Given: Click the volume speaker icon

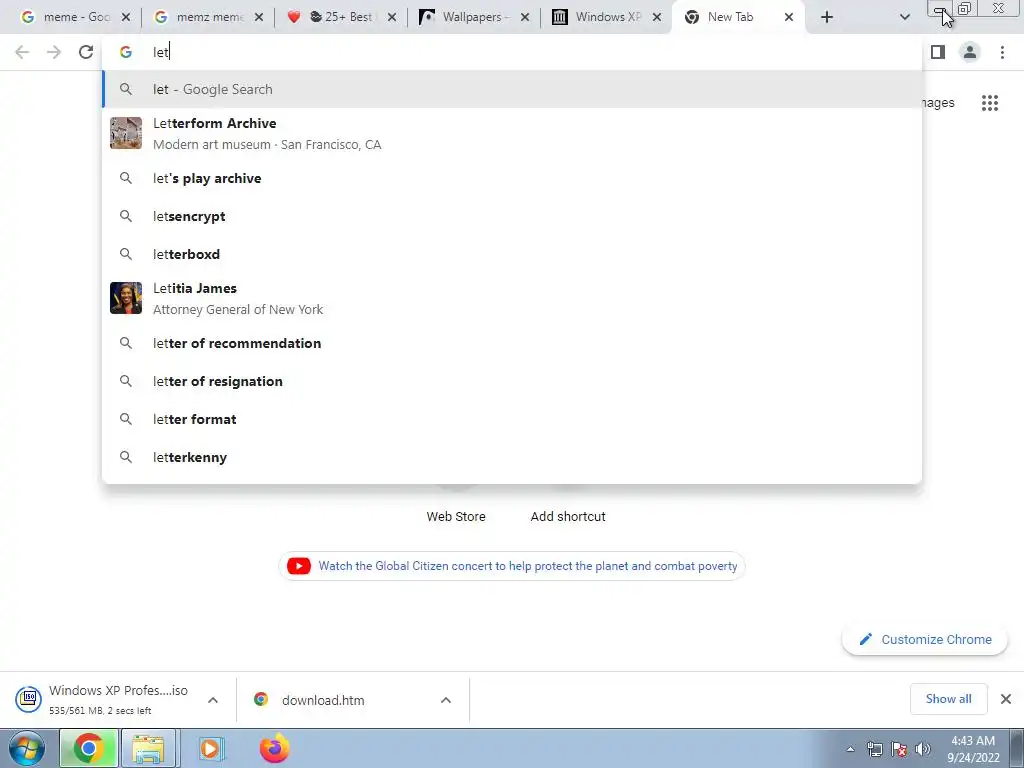Looking at the screenshot, I should pyautogui.click(x=923, y=749).
